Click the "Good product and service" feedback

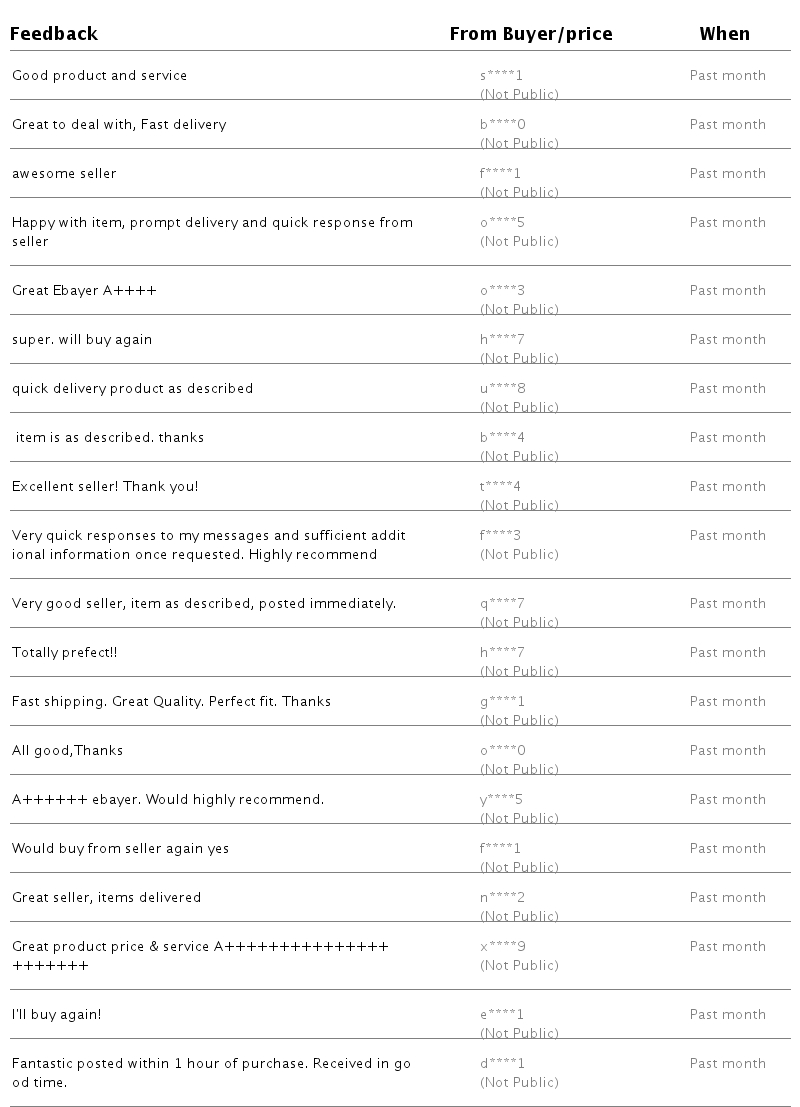(x=99, y=76)
